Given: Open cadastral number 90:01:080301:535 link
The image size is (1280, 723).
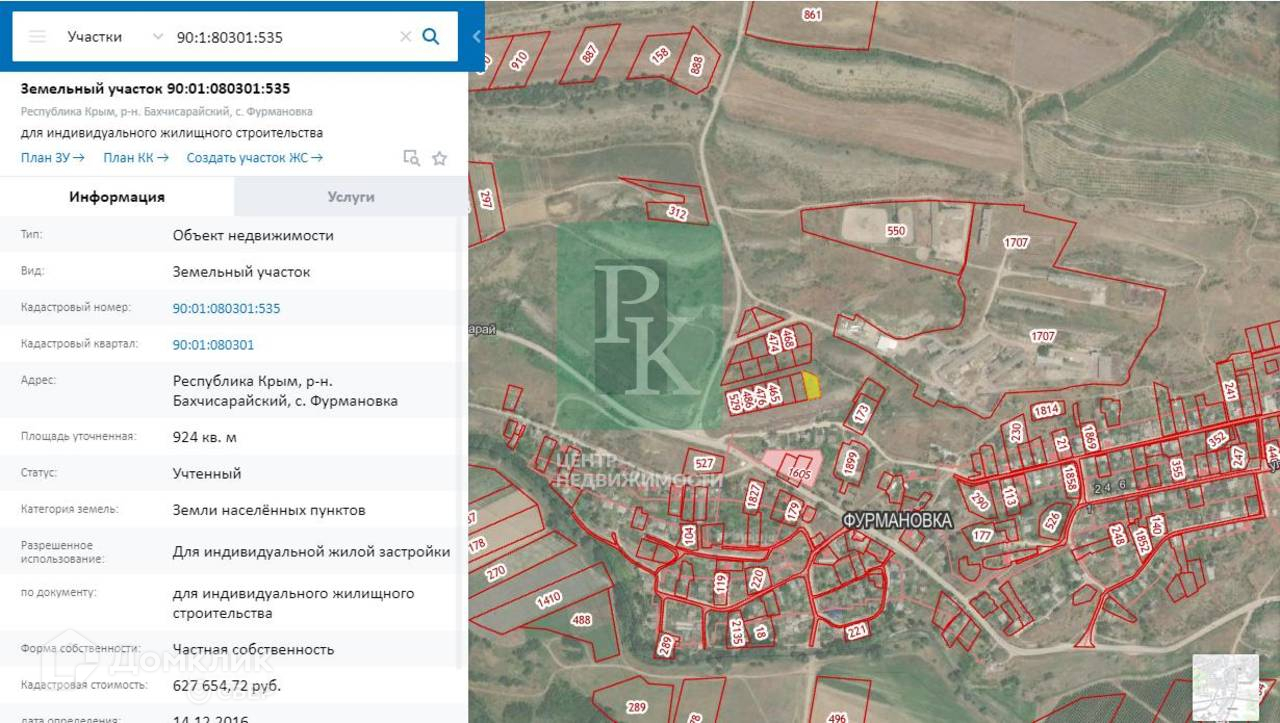Looking at the screenshot, I should (226, 308).
